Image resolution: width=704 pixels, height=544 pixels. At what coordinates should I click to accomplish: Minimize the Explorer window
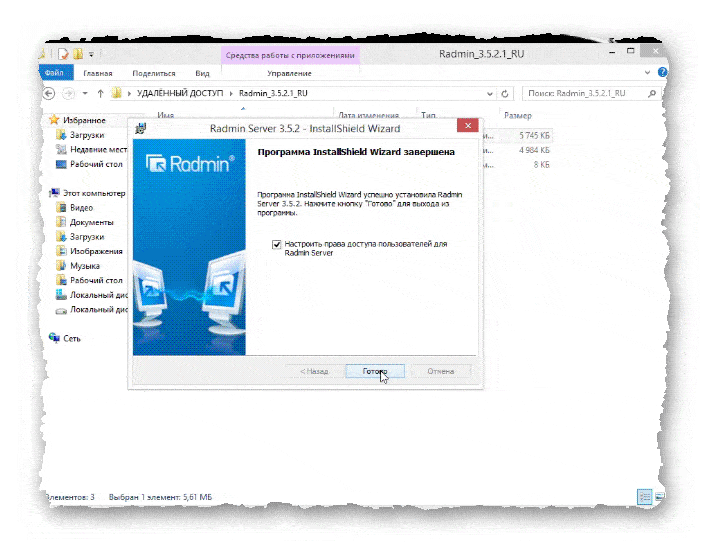click(x=612, y=53)
